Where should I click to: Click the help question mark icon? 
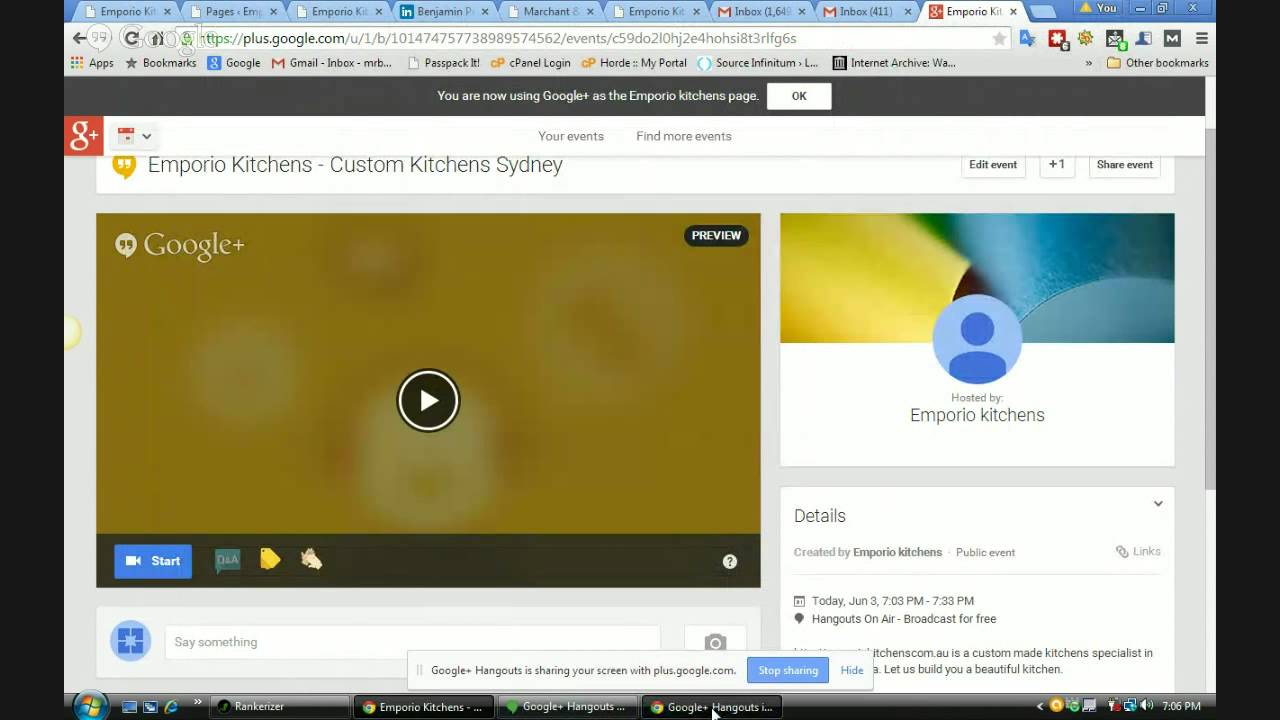pyautogui.click(x=730, y=562)
